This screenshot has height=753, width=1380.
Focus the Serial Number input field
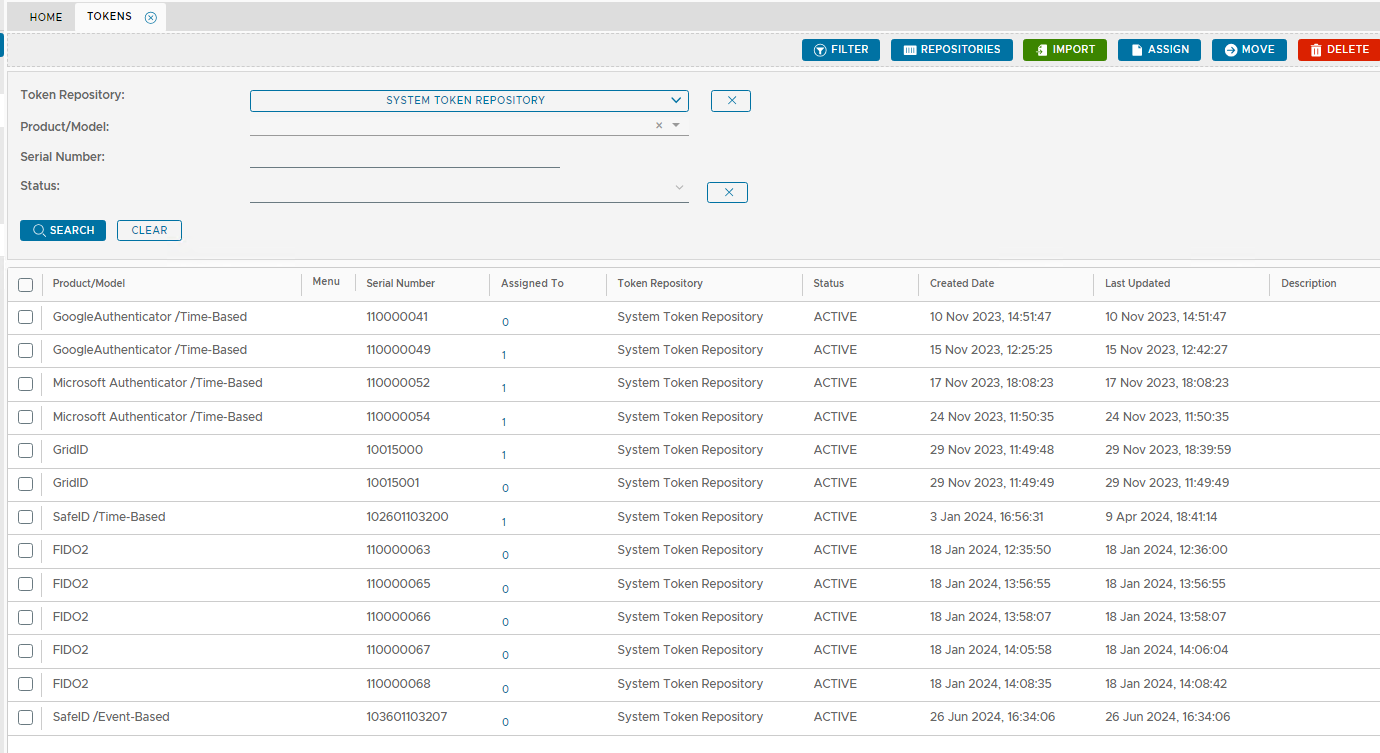pyautogui.click(x=404, y=157)
